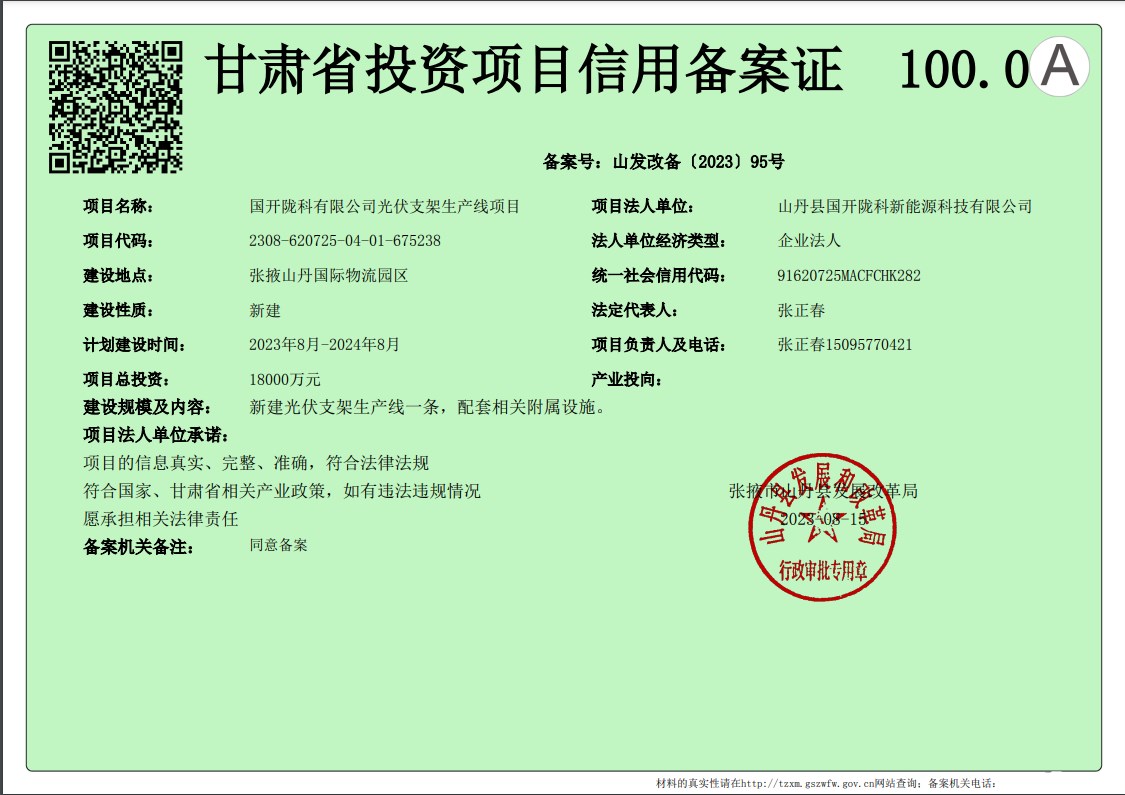The width and height of the screenshot is (1125, 795).
Task: Click the legal entity 山丹县国开陇科新能源科技有限公司
Action: pyautogui.click(x=905, y=207)
